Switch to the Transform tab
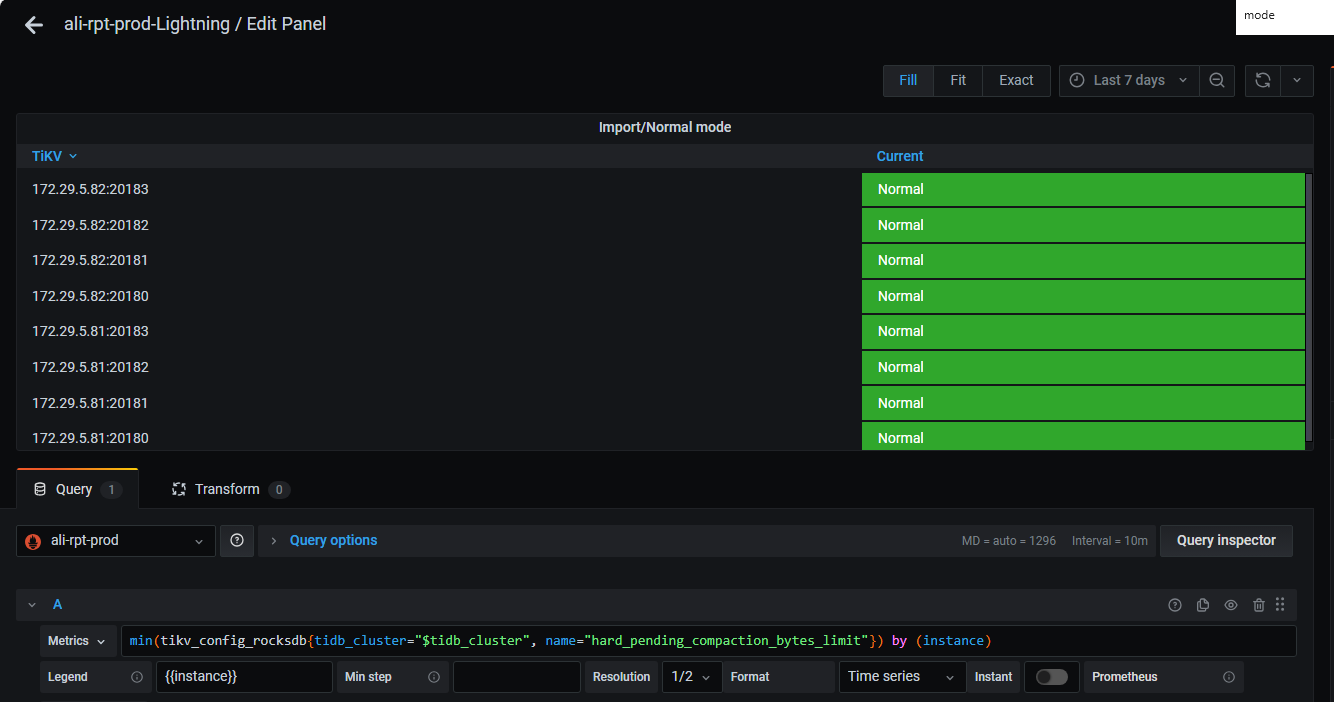This screenshot has height=702, width=1334. (x=230, y=489)
